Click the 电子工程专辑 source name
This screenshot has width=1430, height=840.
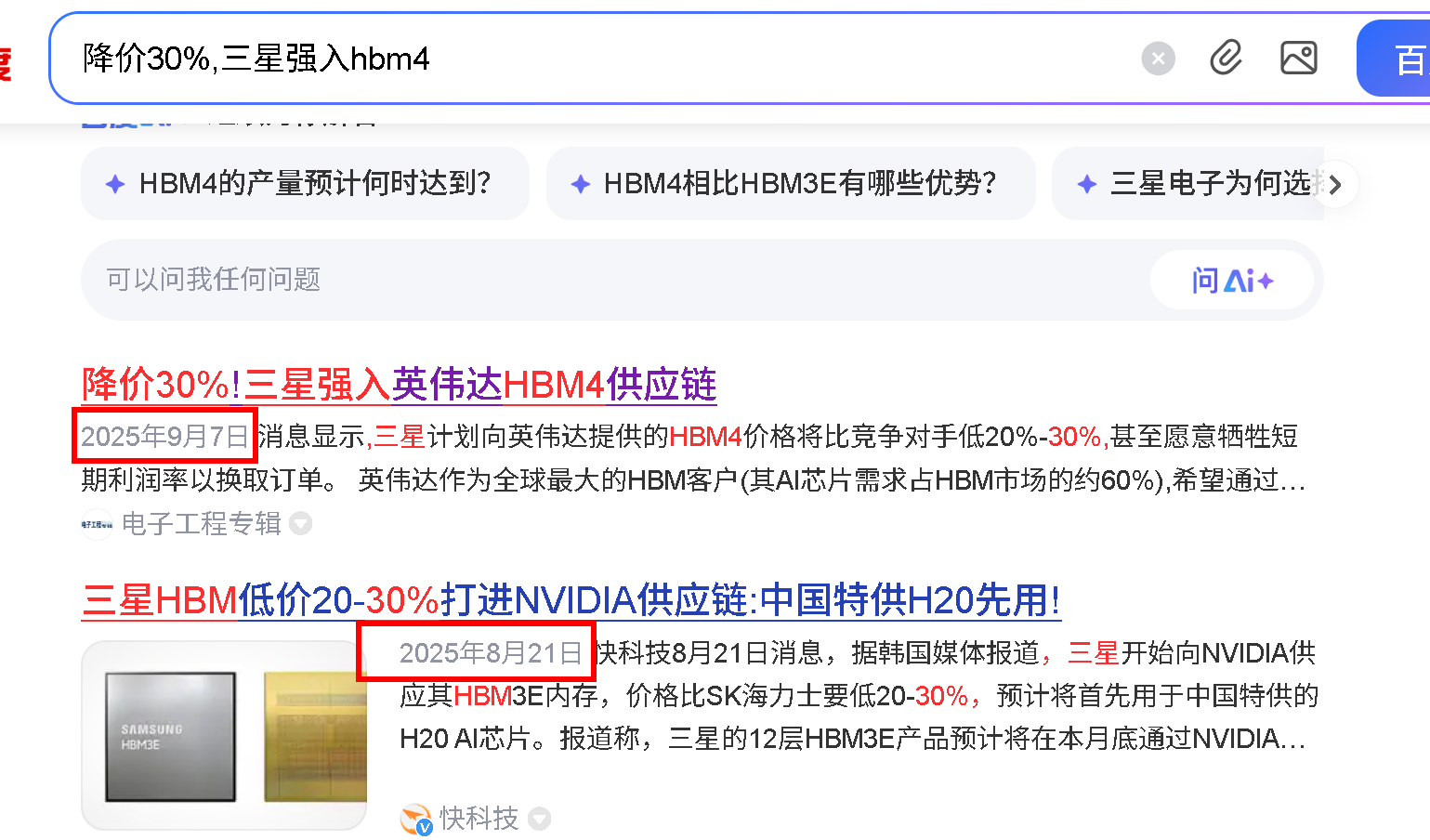pos(202,524)
